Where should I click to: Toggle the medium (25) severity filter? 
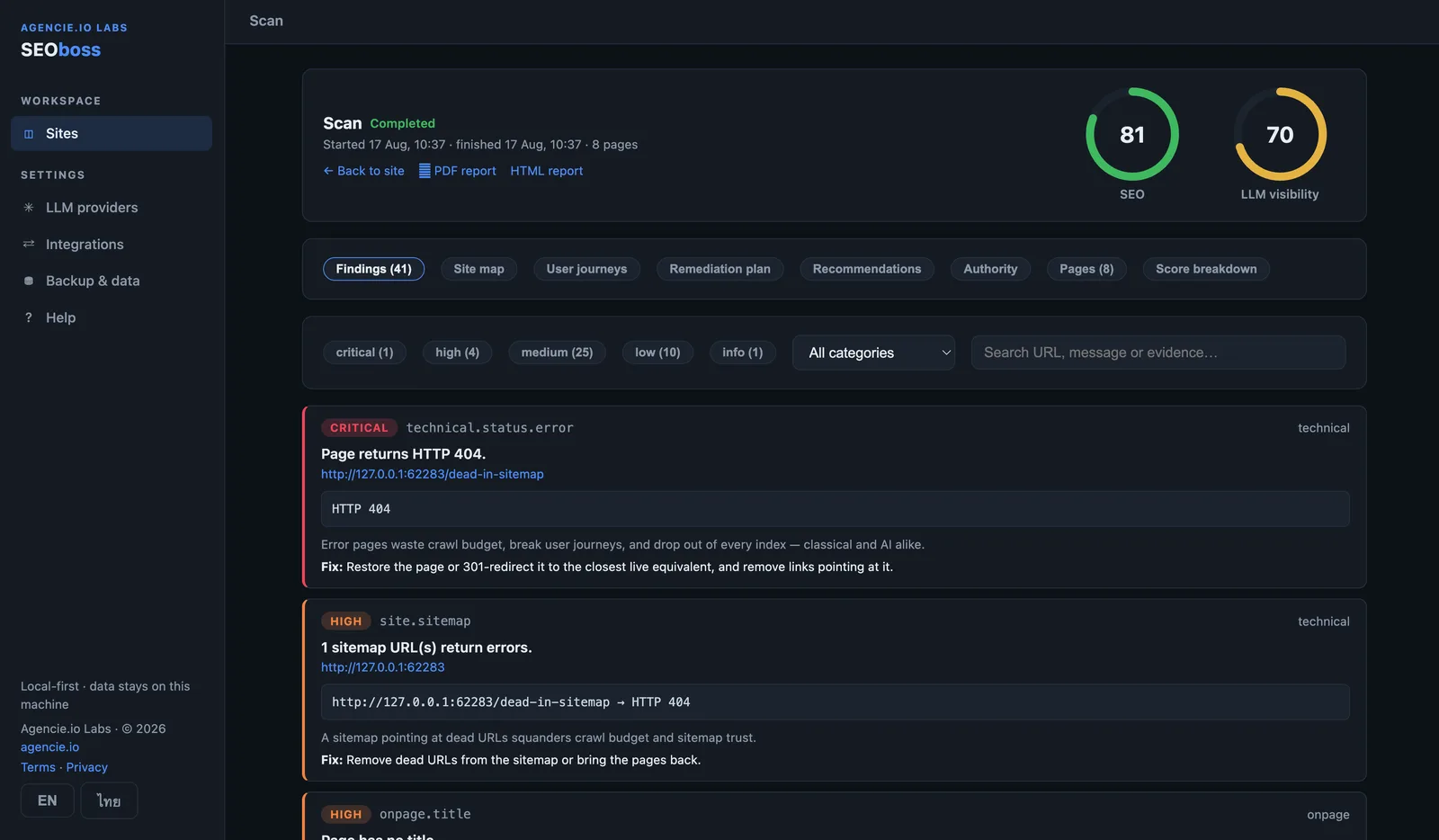[x=557, y=353]
